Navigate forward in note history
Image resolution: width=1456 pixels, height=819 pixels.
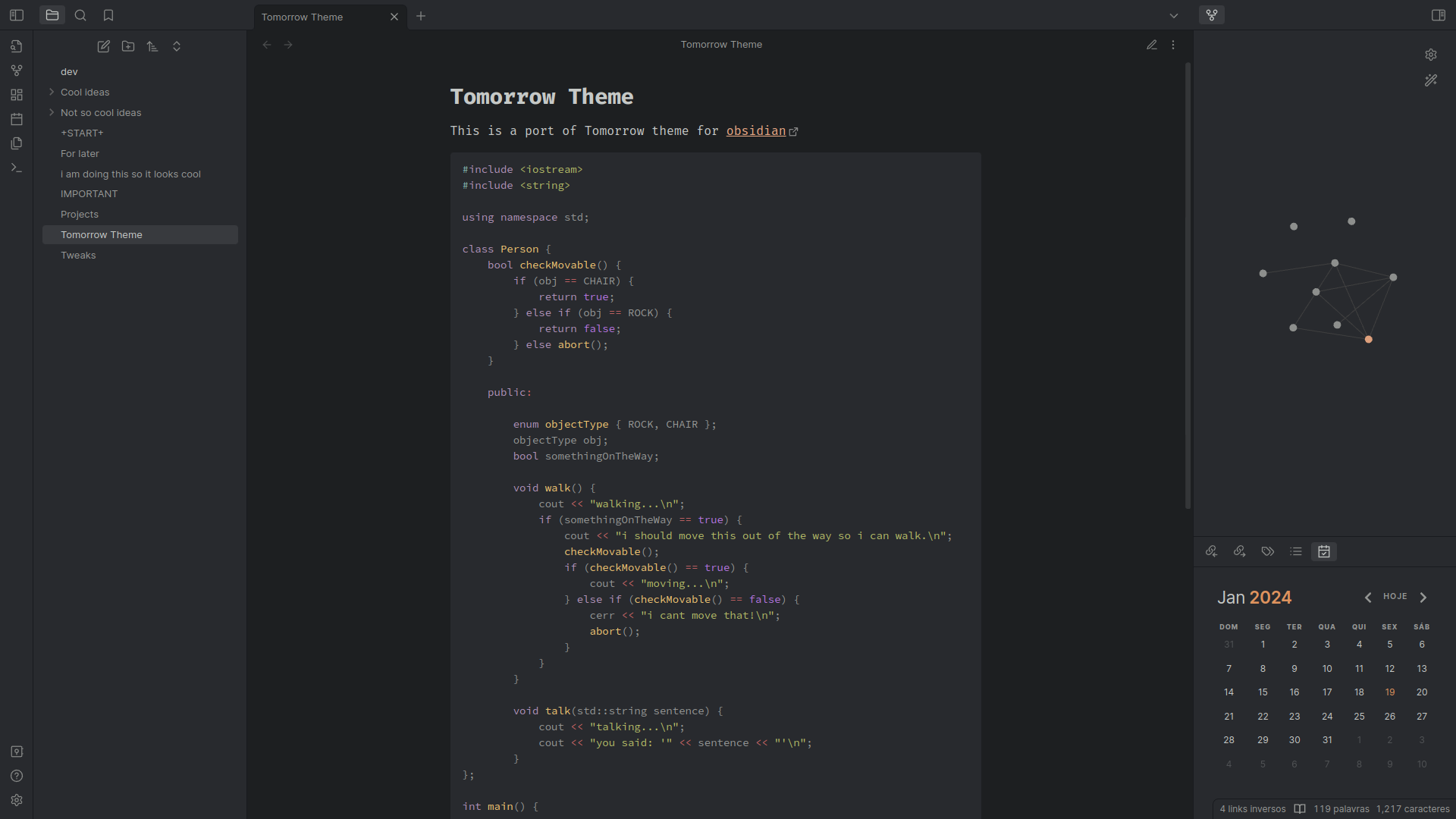coord(288,45)
